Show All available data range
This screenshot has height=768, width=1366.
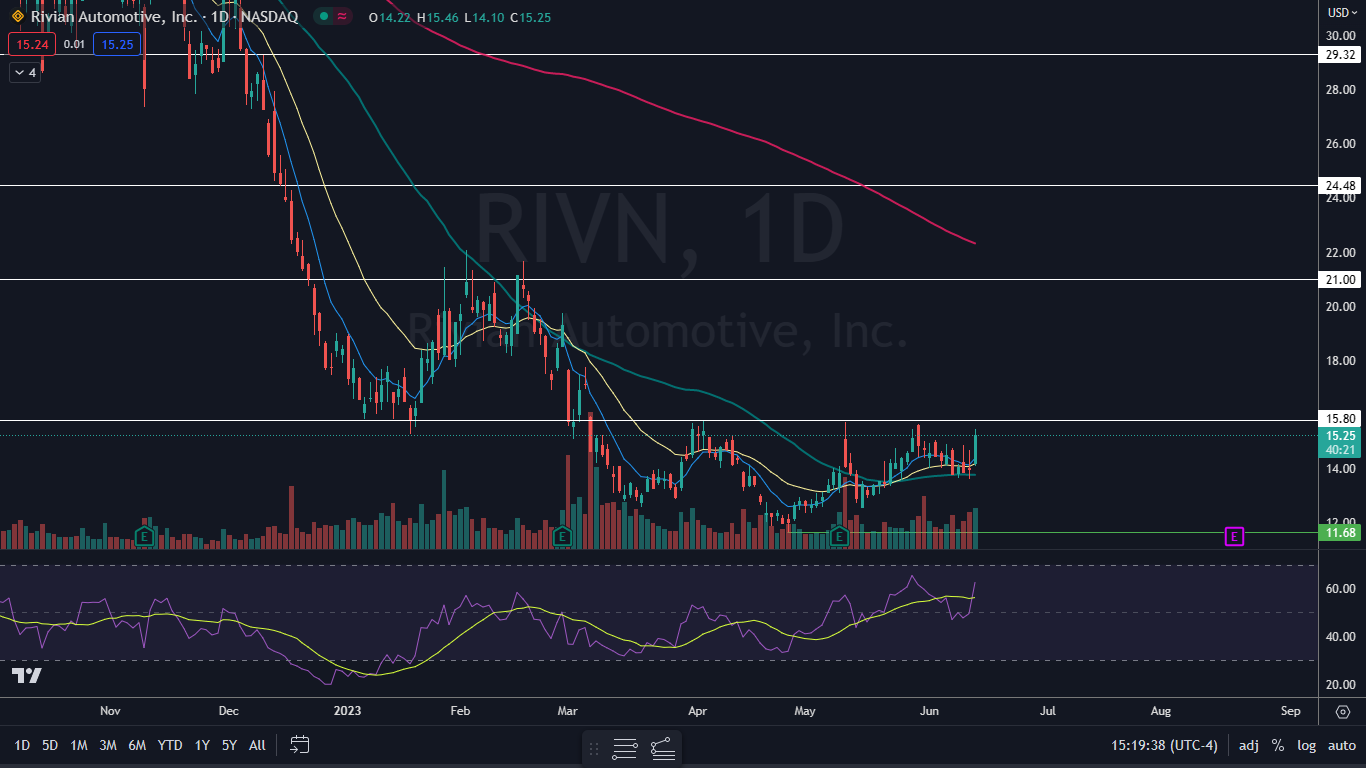pos(257,745)
